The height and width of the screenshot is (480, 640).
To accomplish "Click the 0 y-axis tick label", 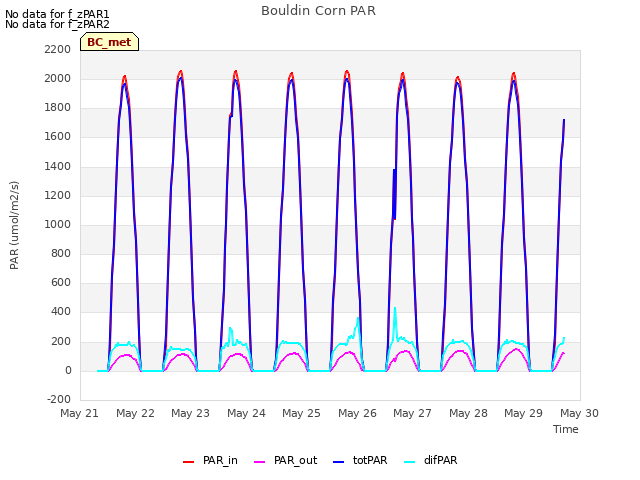I will coord(68,371).
